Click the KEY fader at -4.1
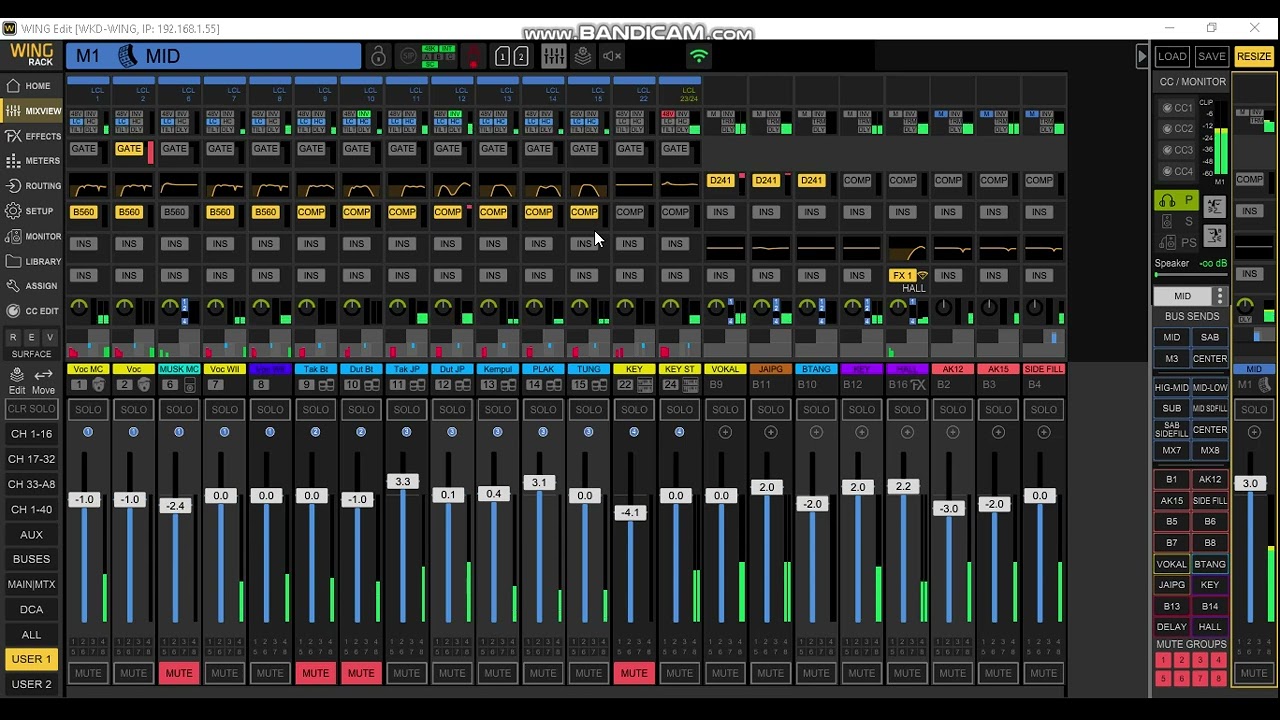This screenshot has height=720, width=1280. (x=630, y=512)
